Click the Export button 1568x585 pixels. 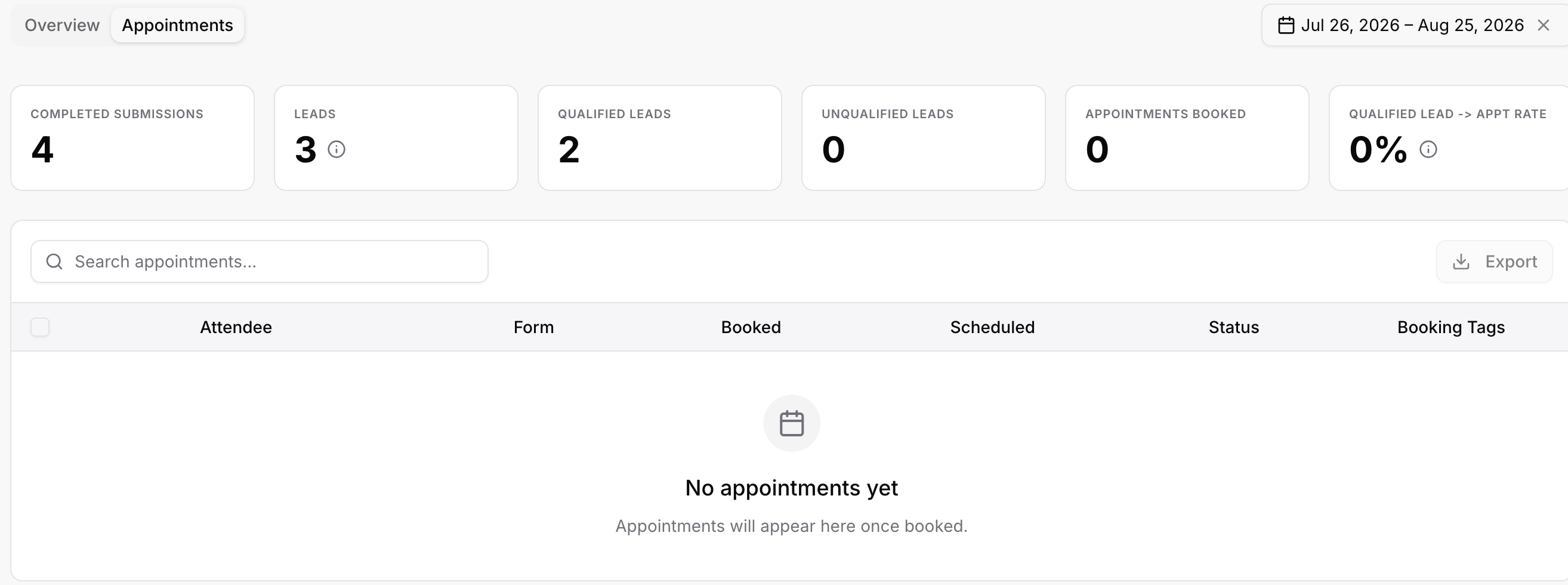(x=1495, y=262)
